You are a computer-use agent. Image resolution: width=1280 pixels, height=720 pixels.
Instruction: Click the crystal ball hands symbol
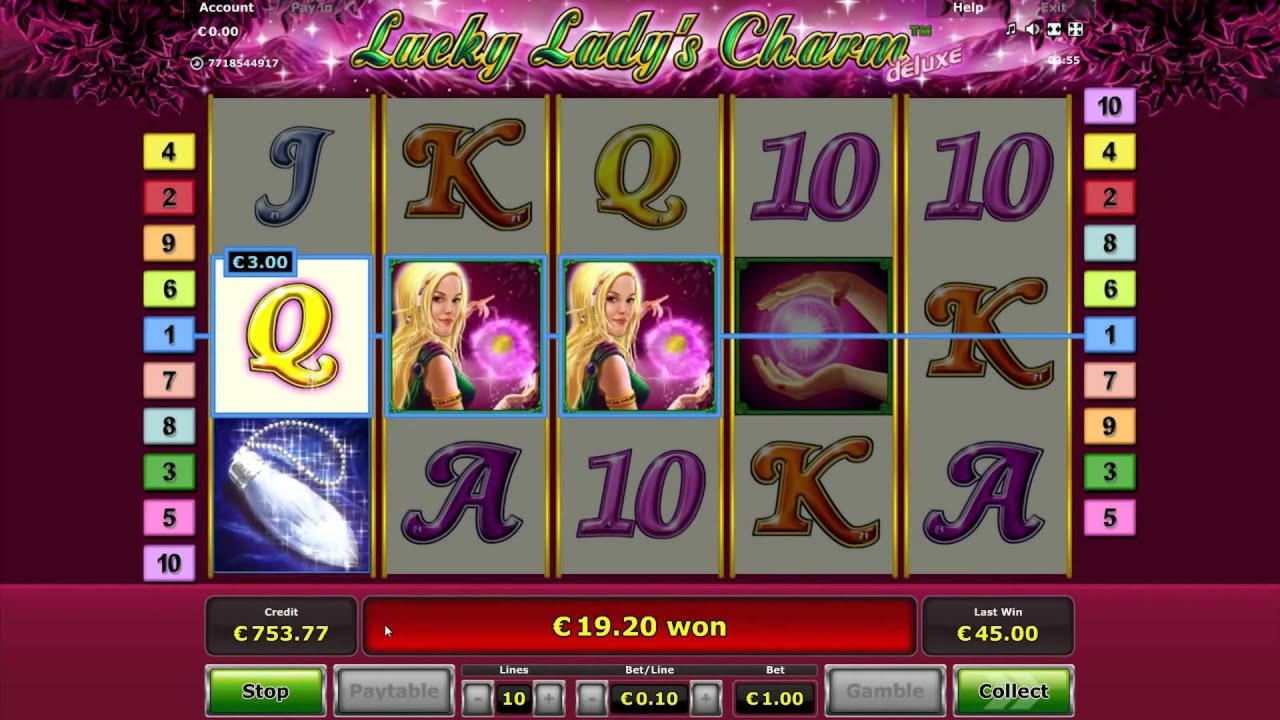(x=814, y=336)
